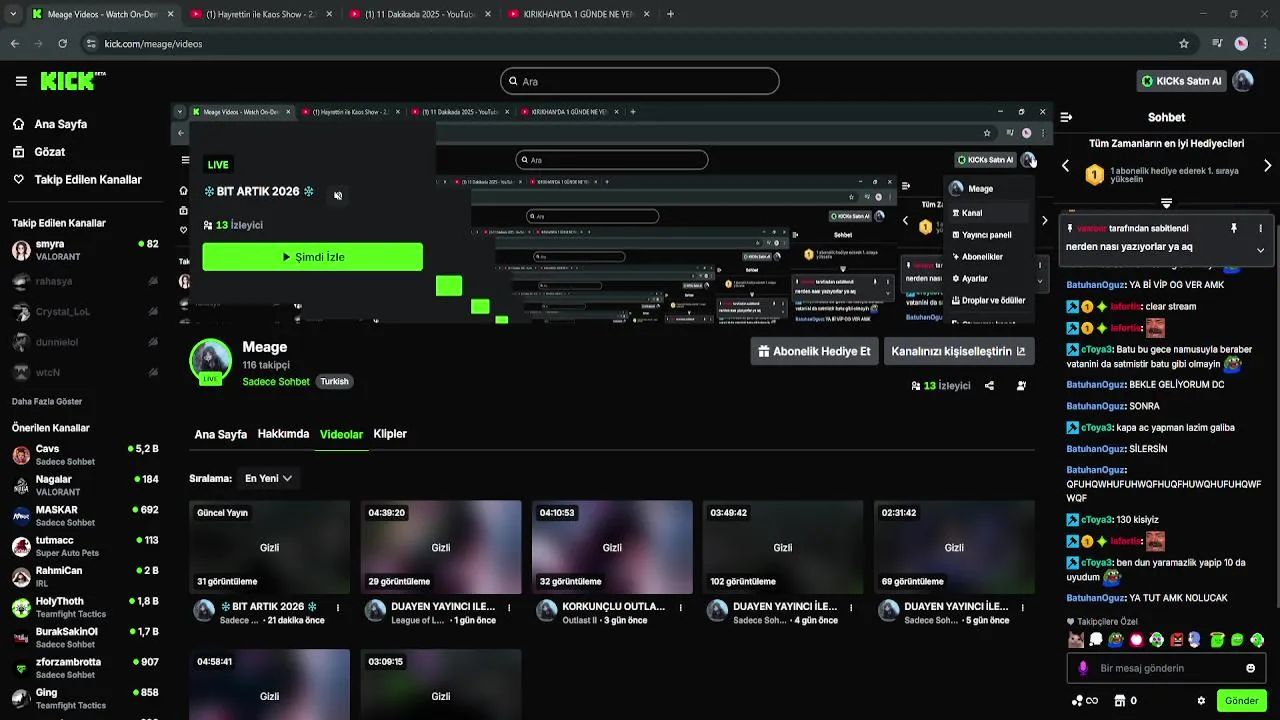Open the hamburger sidebar menu
Image resolution: width=1280 pixels, height=720 pixels.
(x=21, y=81)
